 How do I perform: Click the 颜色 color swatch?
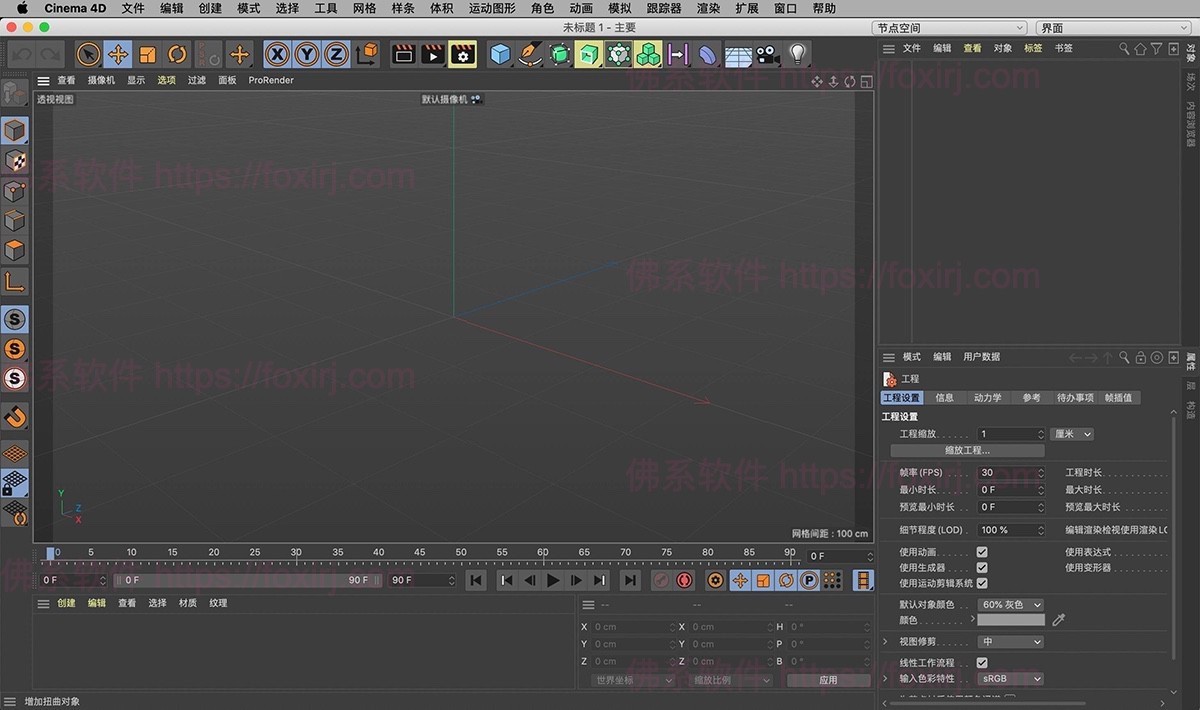pos(1010,618)
